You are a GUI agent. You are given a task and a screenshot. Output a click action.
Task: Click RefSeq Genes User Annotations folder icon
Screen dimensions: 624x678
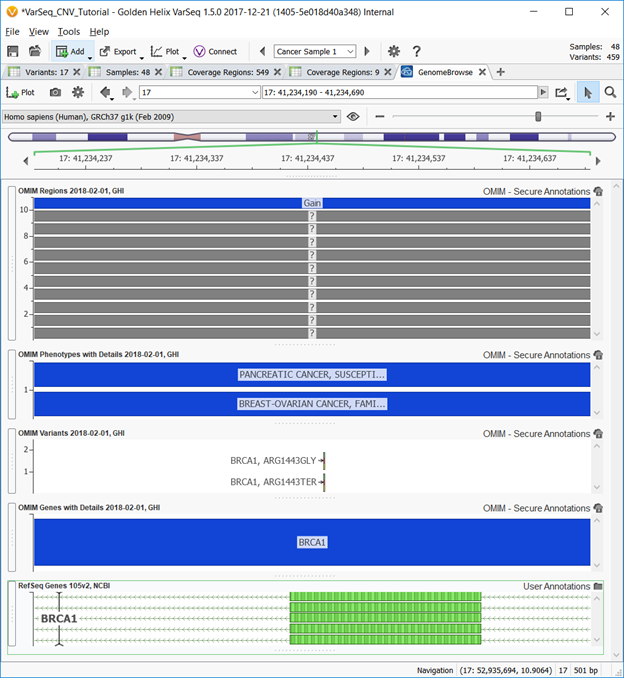[x=598, y=586]
